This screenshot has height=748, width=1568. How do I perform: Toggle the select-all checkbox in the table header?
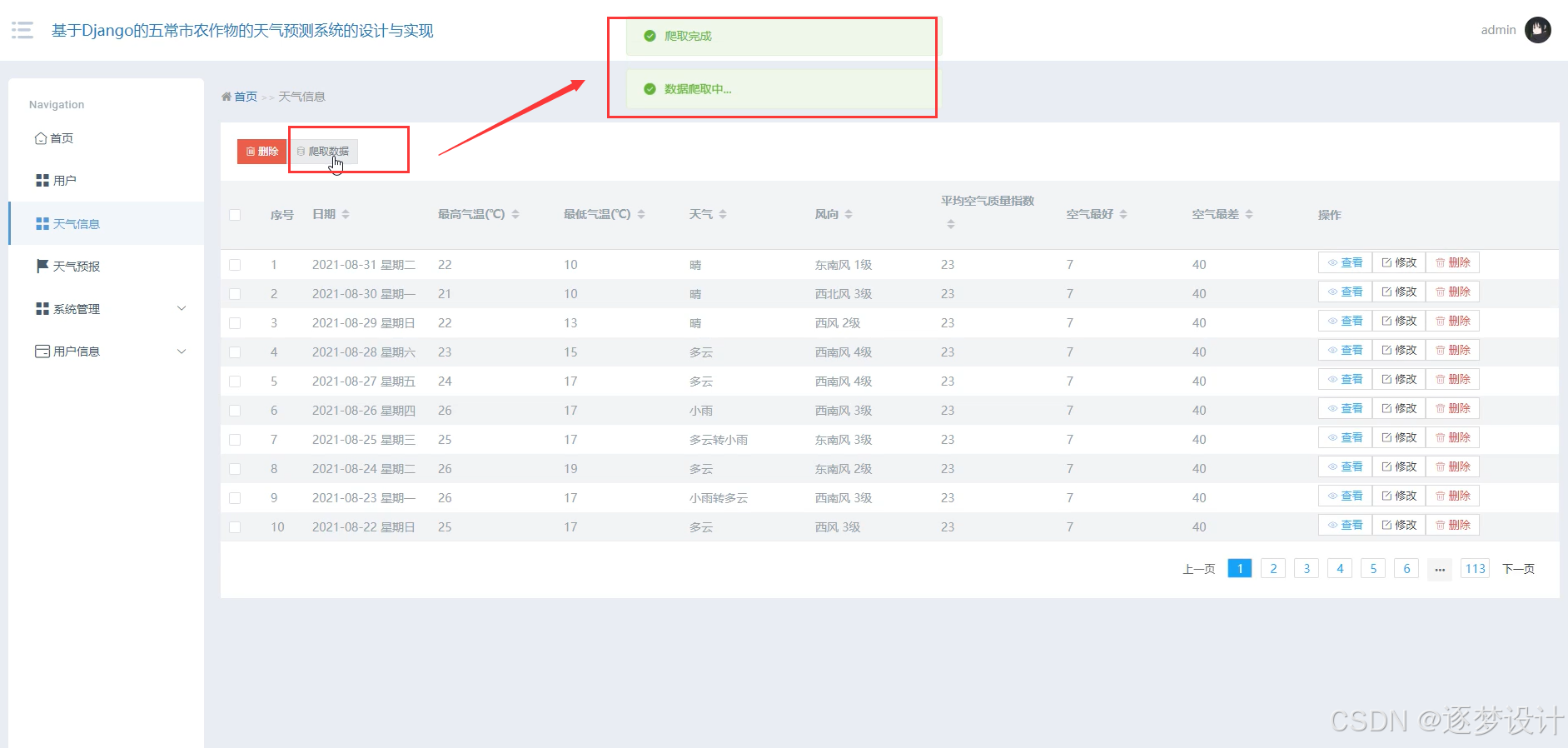coord(235,215)
